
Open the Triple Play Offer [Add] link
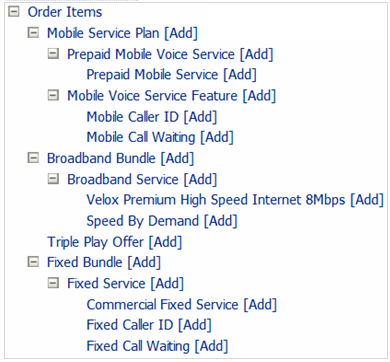coord(114,242)
